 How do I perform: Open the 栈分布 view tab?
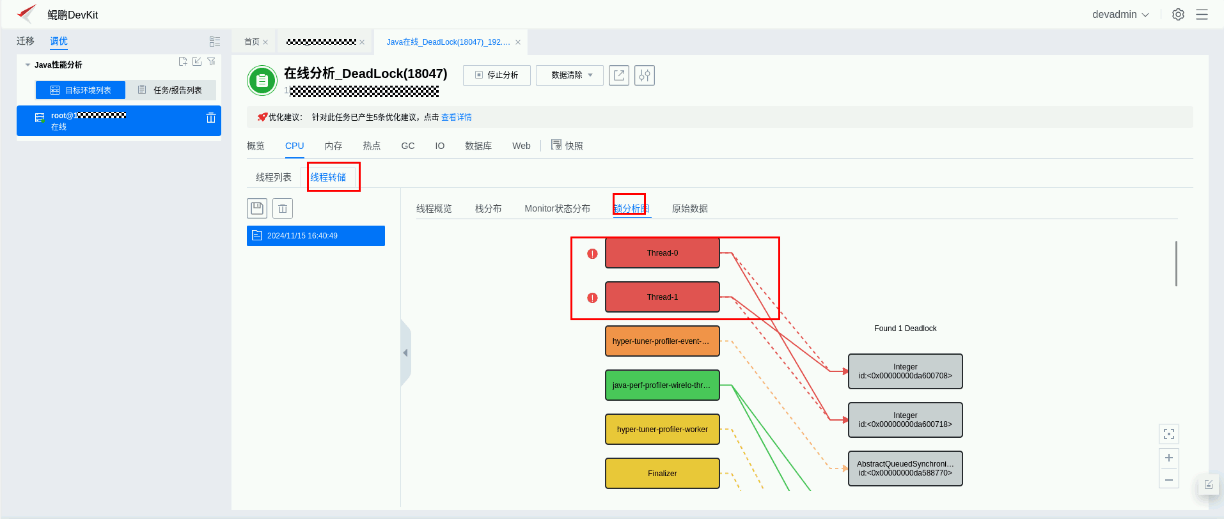(488, 209)
